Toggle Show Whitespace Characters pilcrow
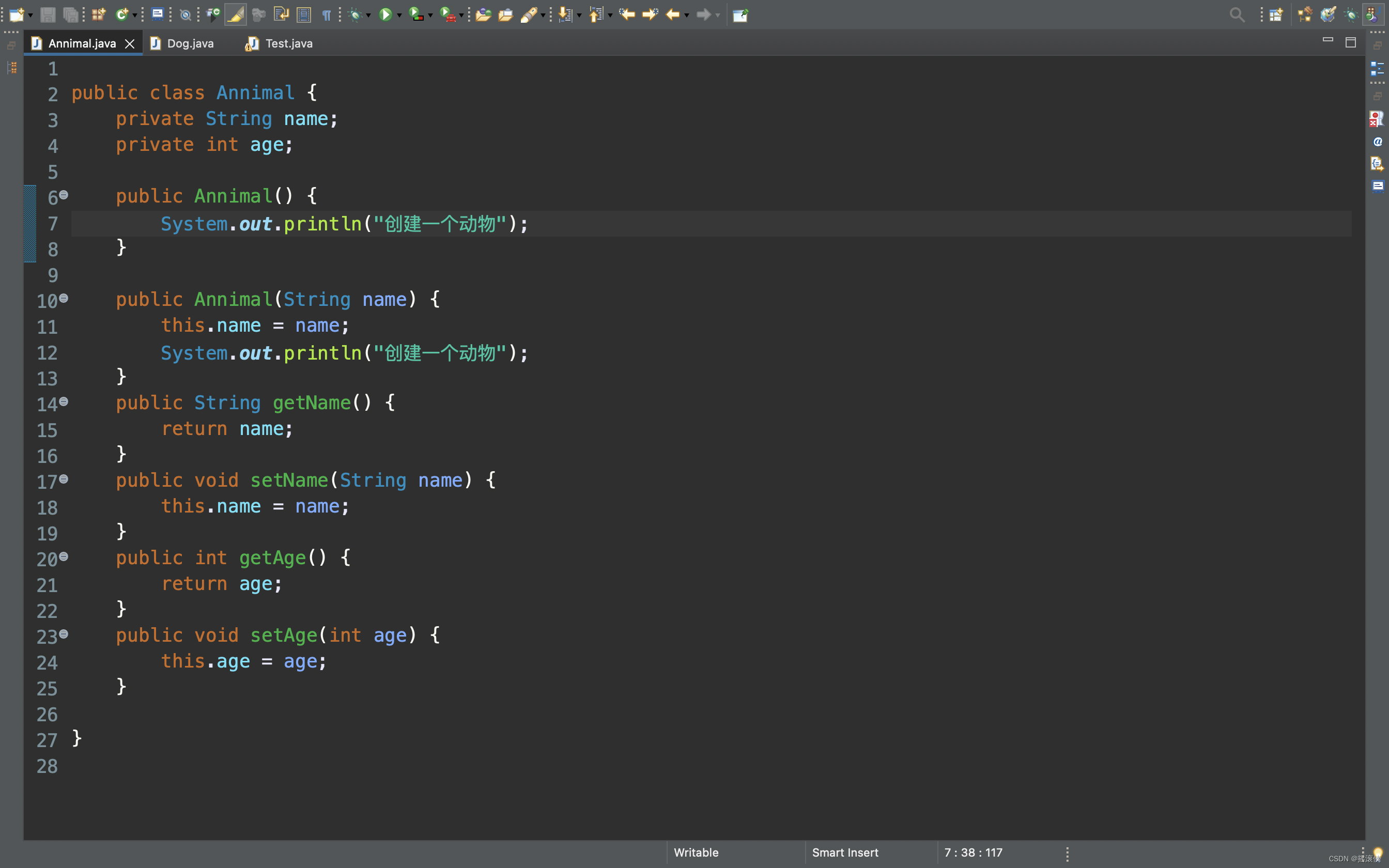Image resolution: width=1389 pixels, height=868 pixels. pyautogui.click(x=327, y=14)
